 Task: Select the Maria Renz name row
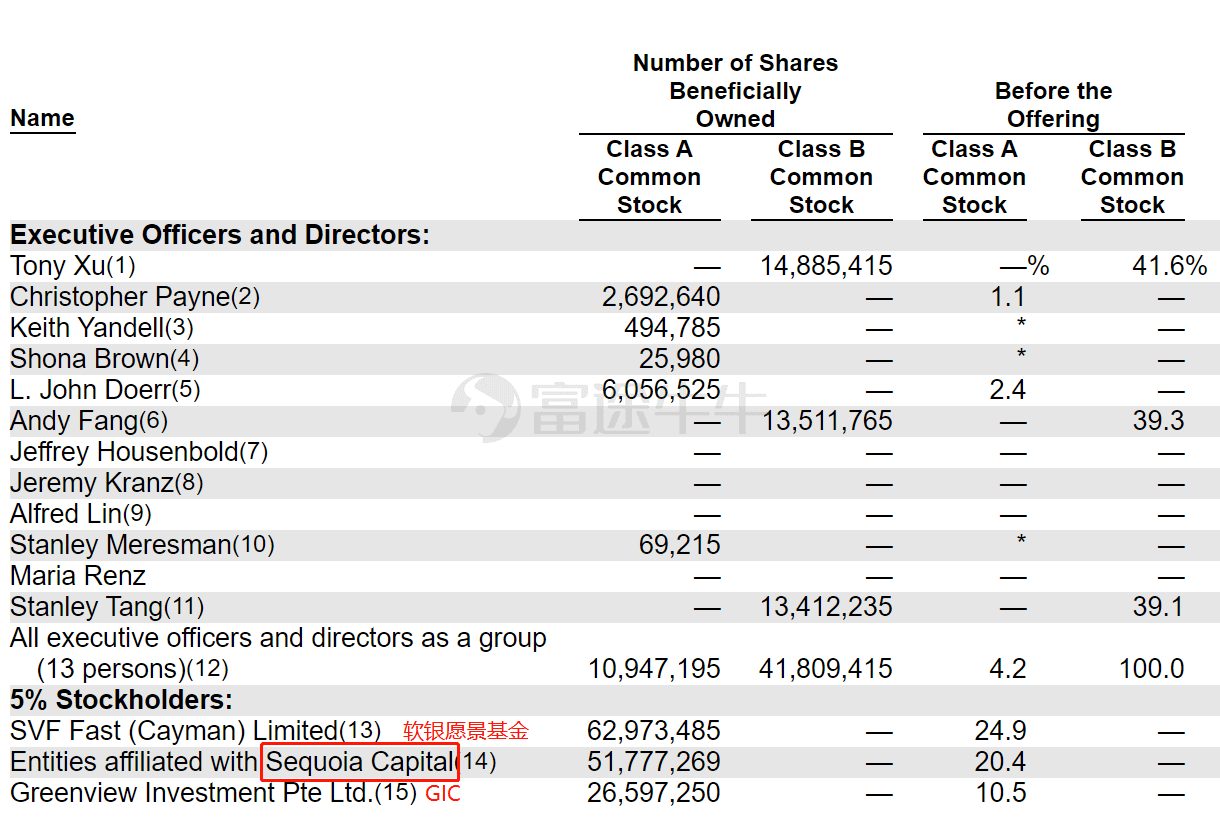click(x=78, y=576)
